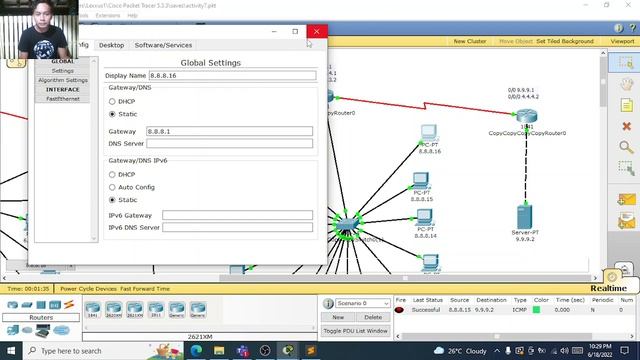Click the New Cluster button
This screenshot has width=640, height=360.
tap(470, 41)
